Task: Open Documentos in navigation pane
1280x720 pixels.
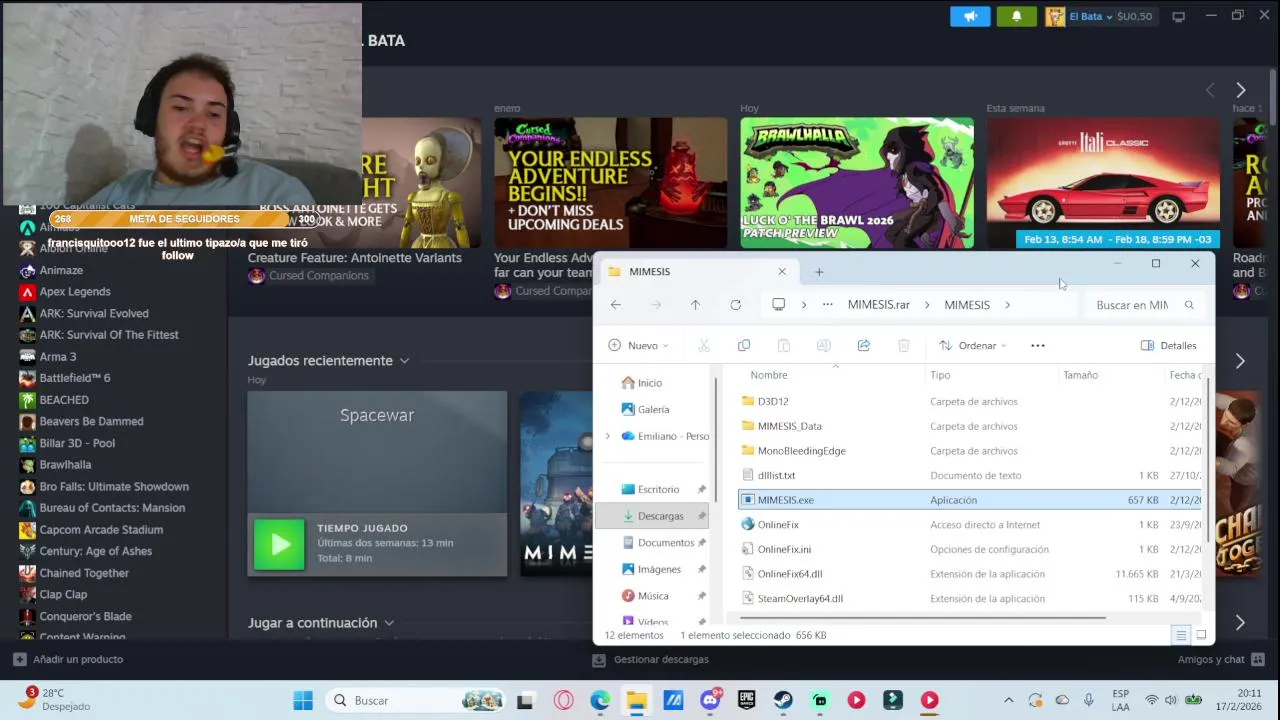Action: tap(665, 543)
